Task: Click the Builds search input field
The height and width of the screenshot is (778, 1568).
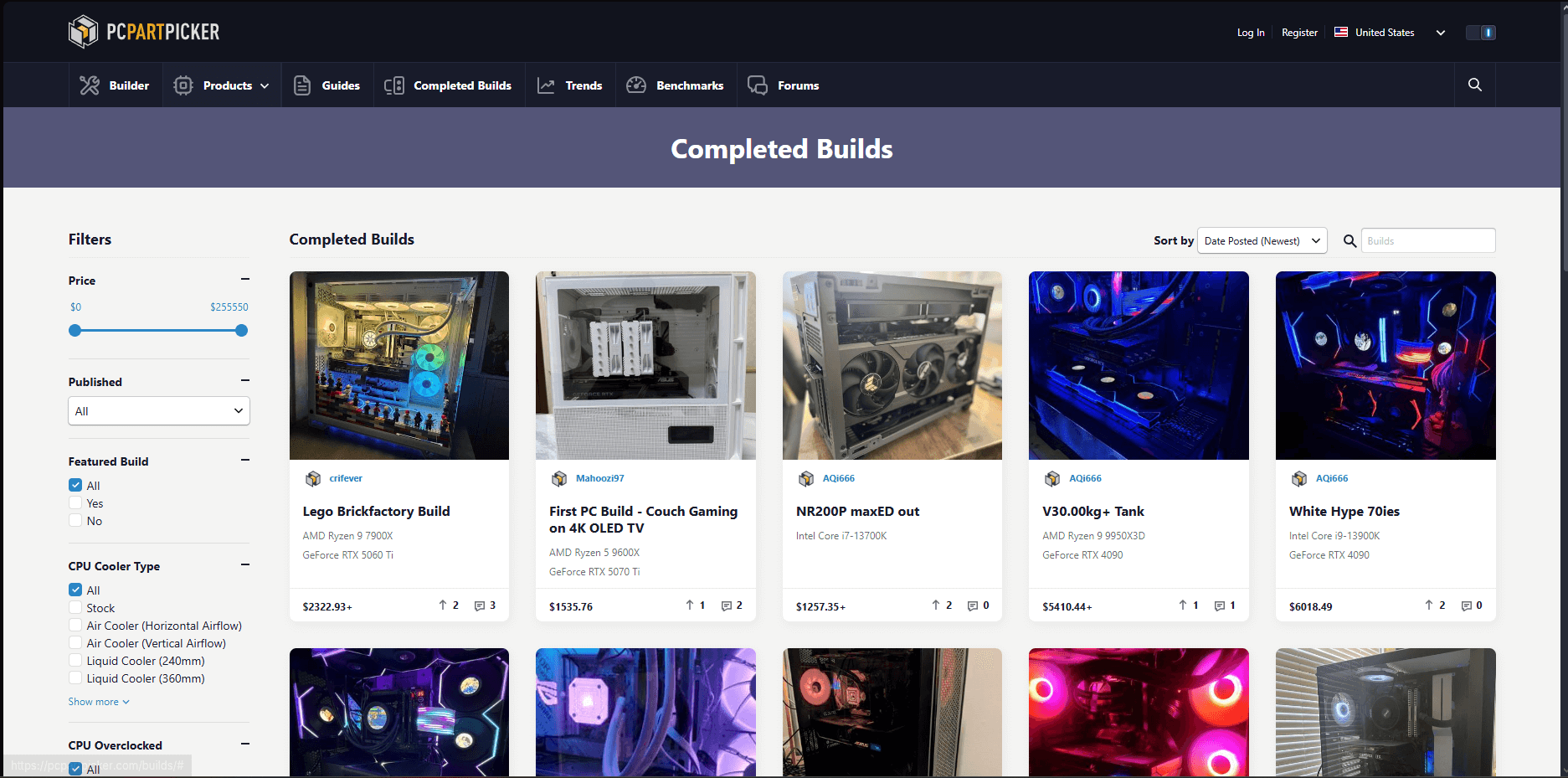Action: [1427, 240]
